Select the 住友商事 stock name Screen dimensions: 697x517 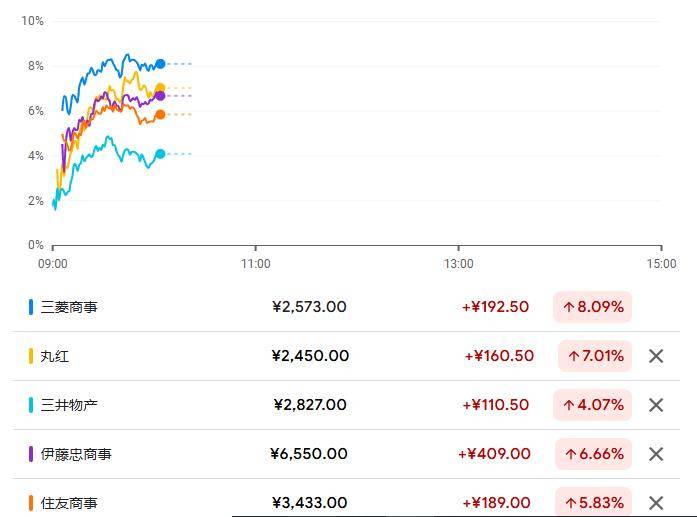[x=69, y=503]
